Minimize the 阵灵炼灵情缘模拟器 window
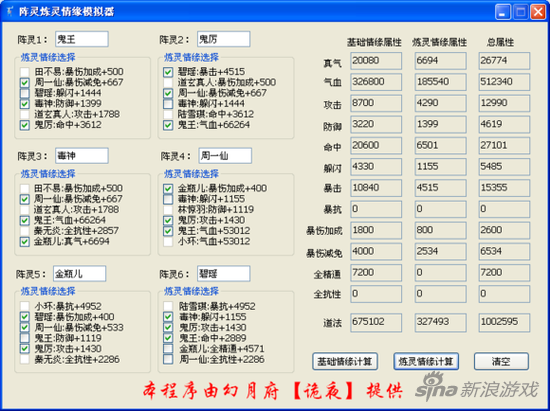 (x=503, y=12)
